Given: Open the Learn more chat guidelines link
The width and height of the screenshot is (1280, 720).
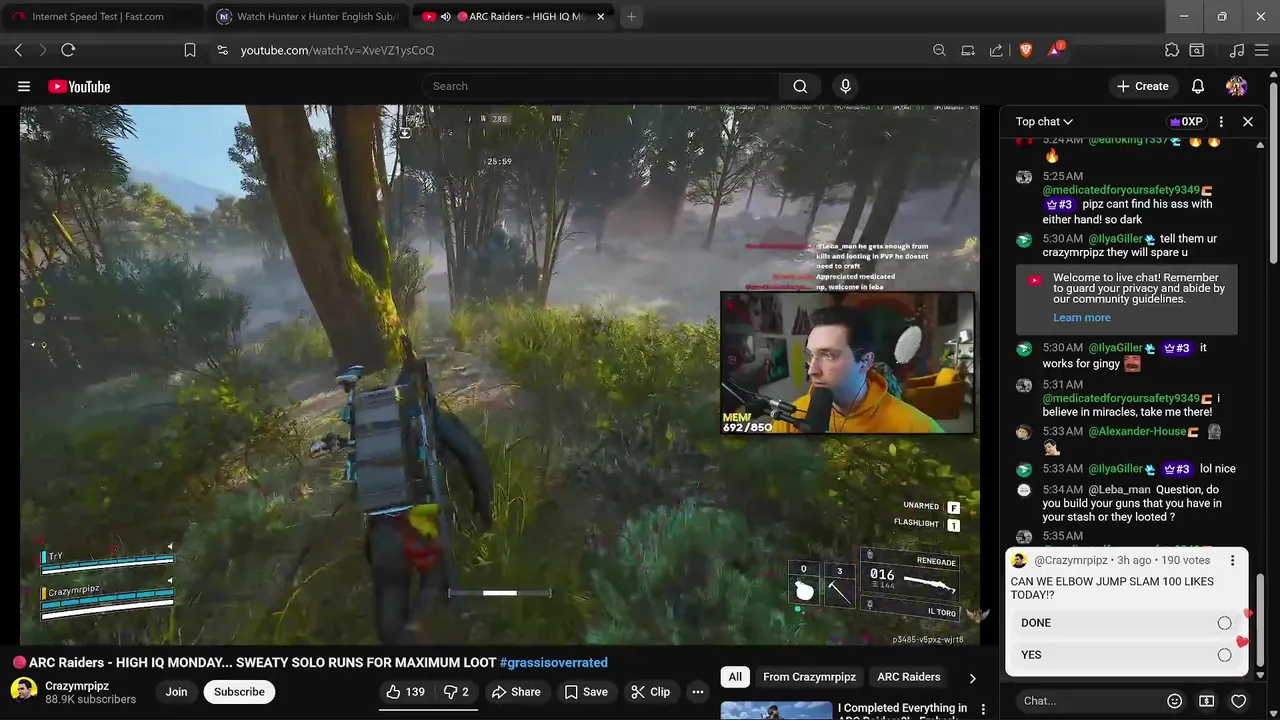Looking at the screenshot, I should [x=1081, y=318].
